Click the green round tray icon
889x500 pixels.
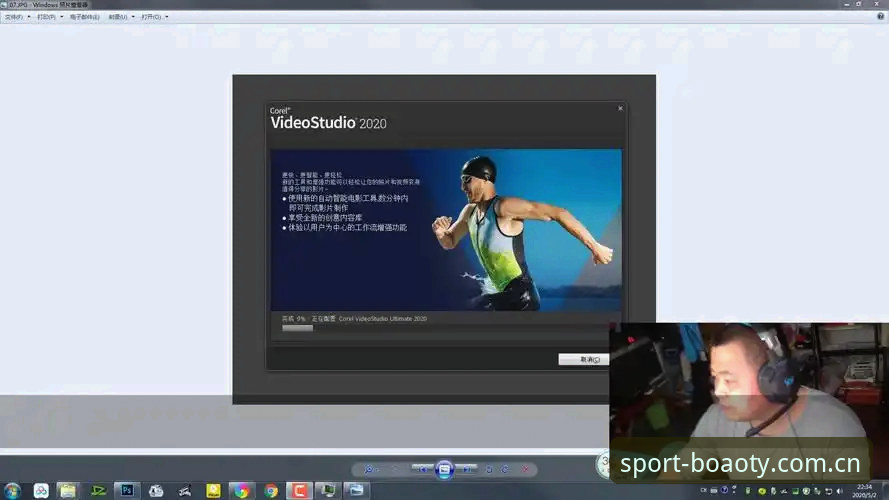tap(762, 491)
